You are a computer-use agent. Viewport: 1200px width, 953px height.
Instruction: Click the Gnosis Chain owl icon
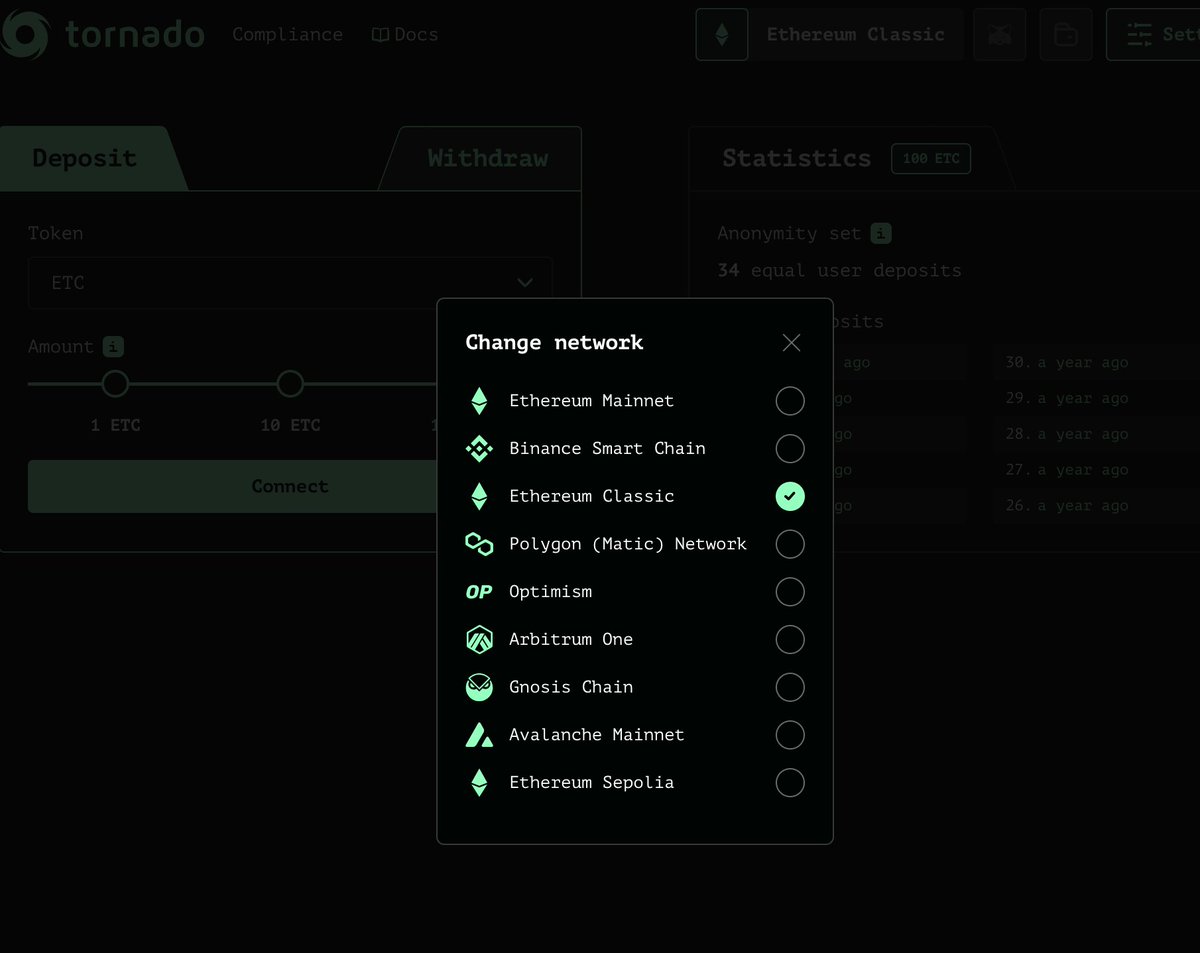[479, 687]
